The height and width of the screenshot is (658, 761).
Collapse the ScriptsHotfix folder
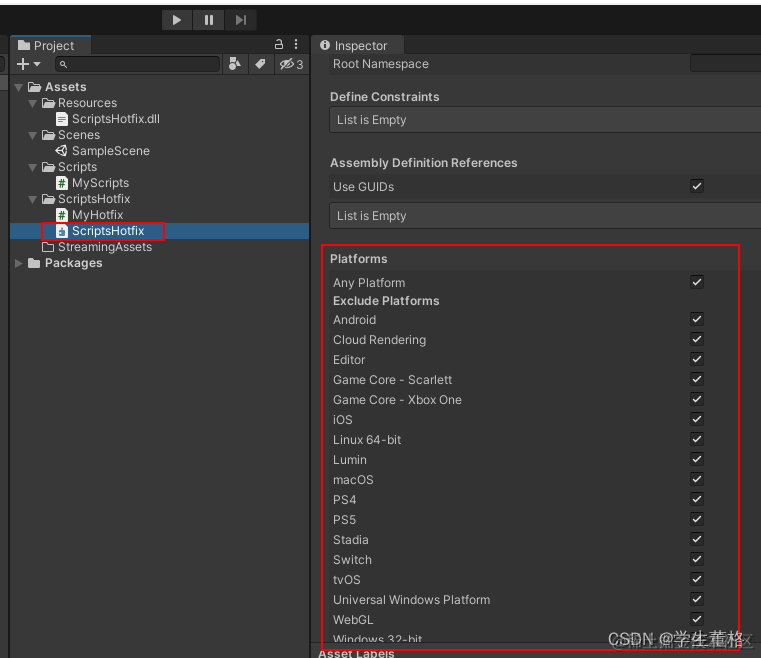[x=33, y=199]
